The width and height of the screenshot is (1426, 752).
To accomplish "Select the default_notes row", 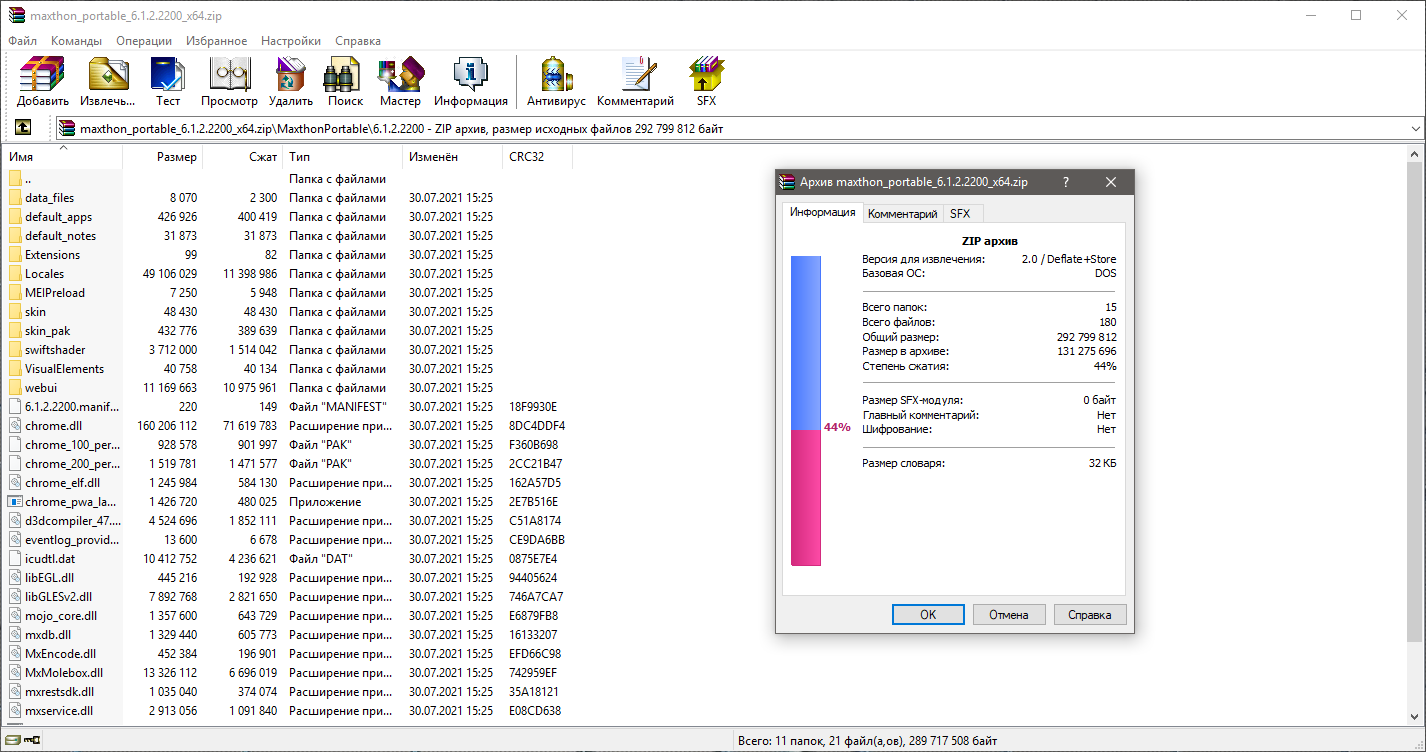I will (x=288, y=236).
